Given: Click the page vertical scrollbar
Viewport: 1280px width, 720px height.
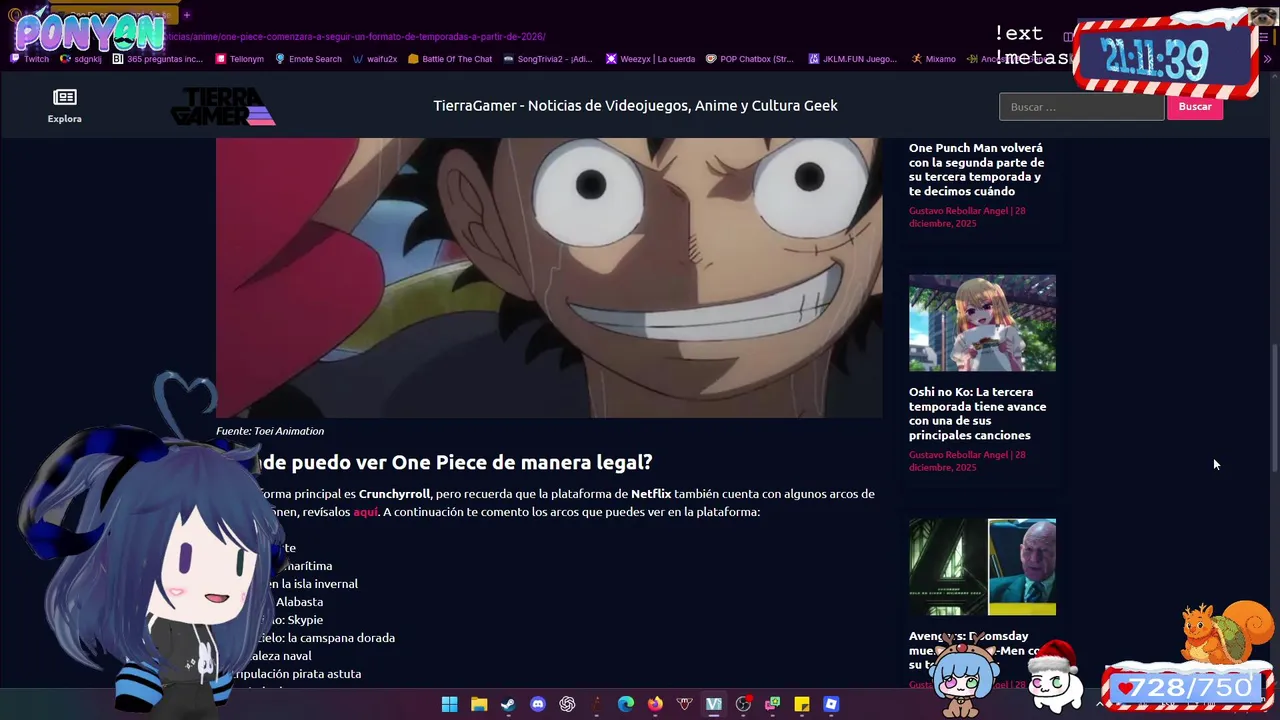Looking at the screenshot, I should [x=1274, y=408].
